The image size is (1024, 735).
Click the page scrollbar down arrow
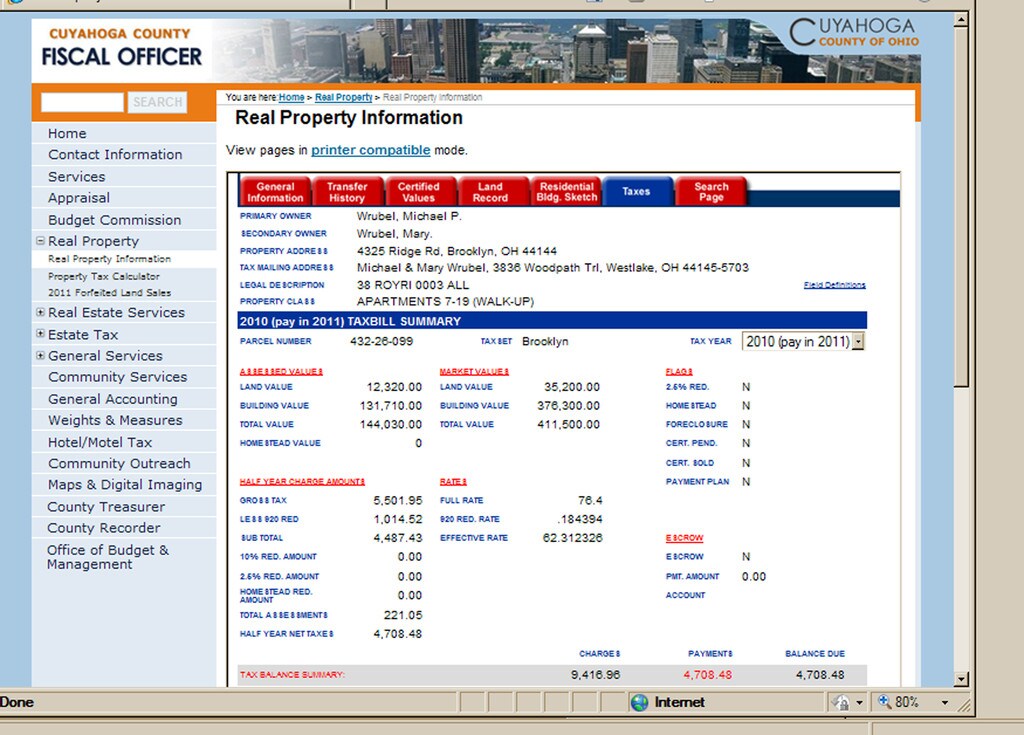point(961,679)
